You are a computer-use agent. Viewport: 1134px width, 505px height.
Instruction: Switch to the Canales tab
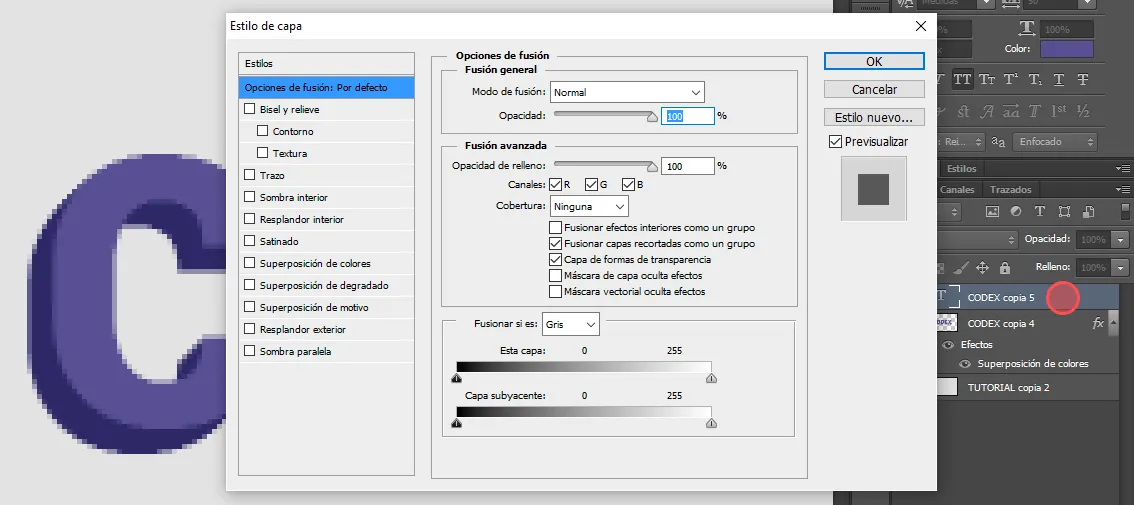point(957,190)
